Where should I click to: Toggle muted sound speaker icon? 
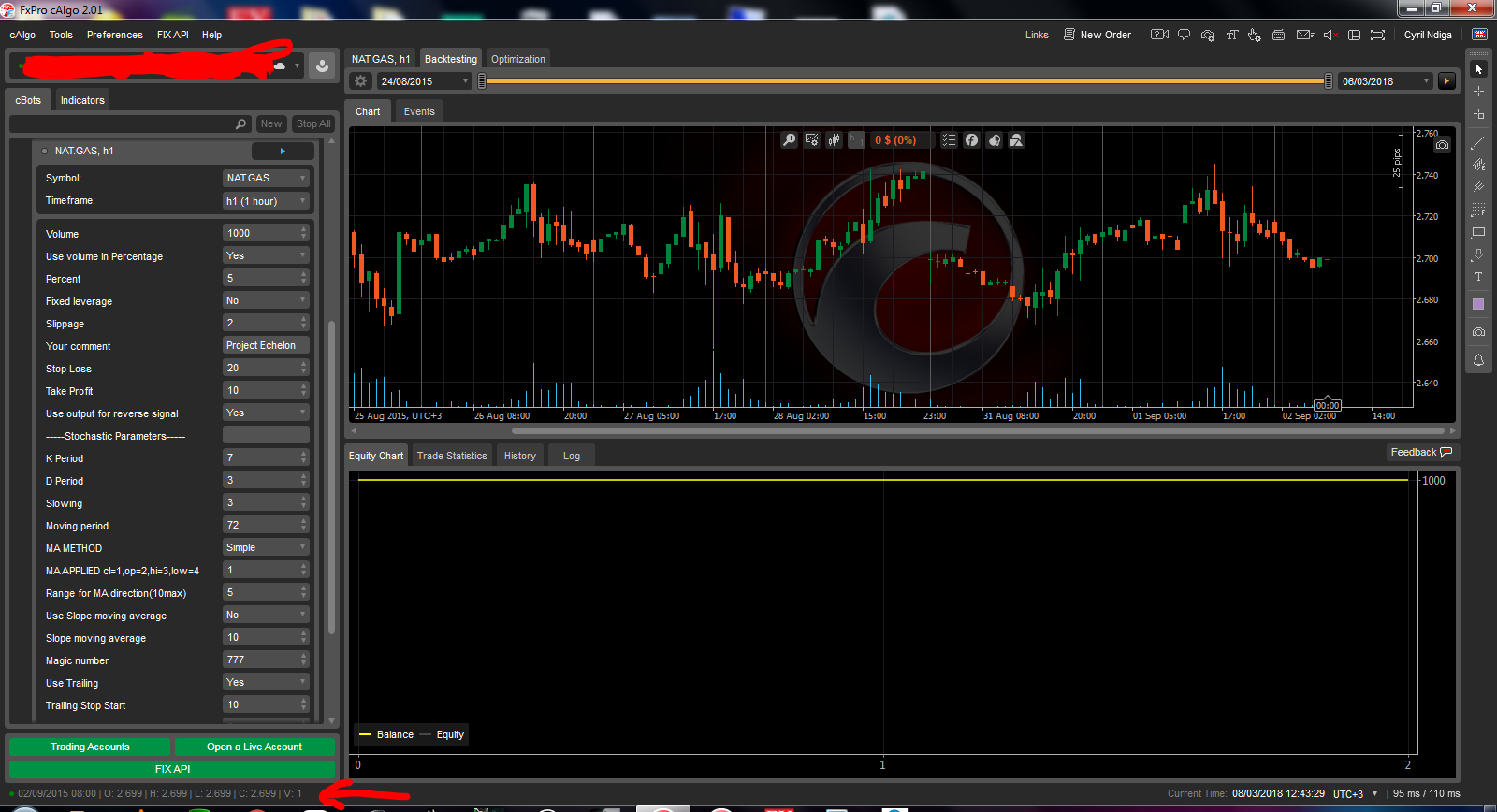click(1330, 35)
